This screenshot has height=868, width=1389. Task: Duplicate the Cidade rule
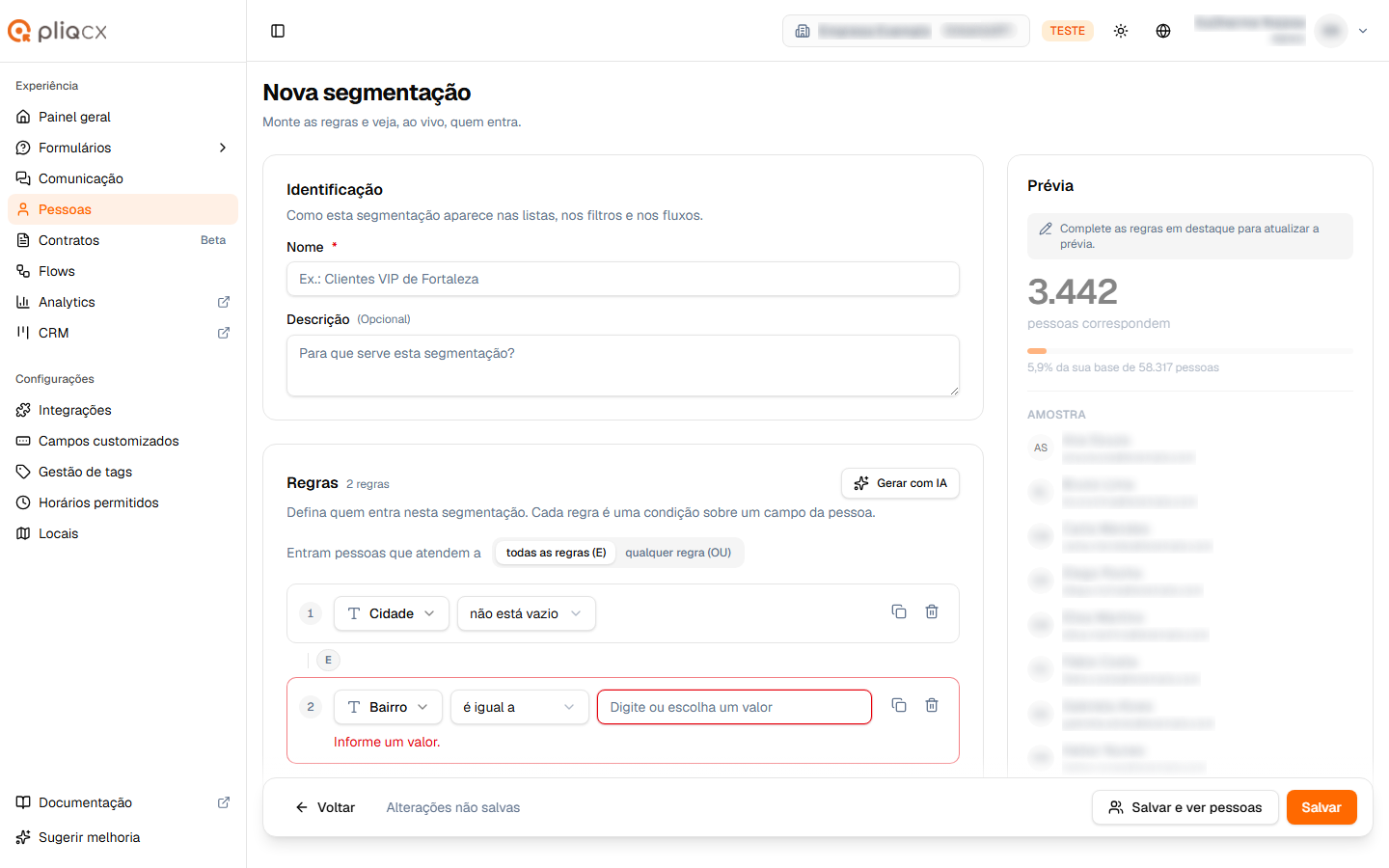pyautogui.click(x=899, y=611)
